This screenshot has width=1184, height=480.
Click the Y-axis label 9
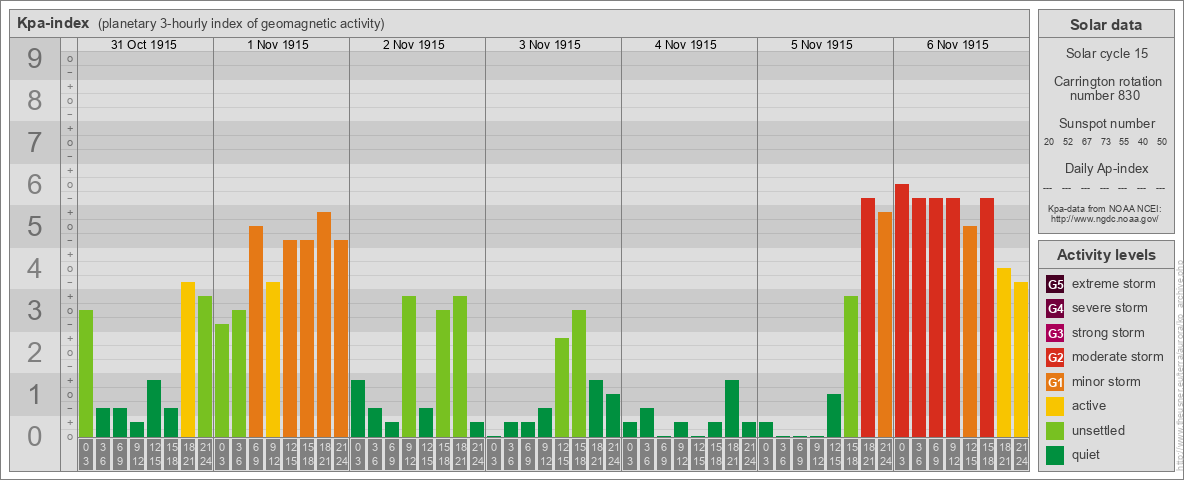click(x=35, y=59)
